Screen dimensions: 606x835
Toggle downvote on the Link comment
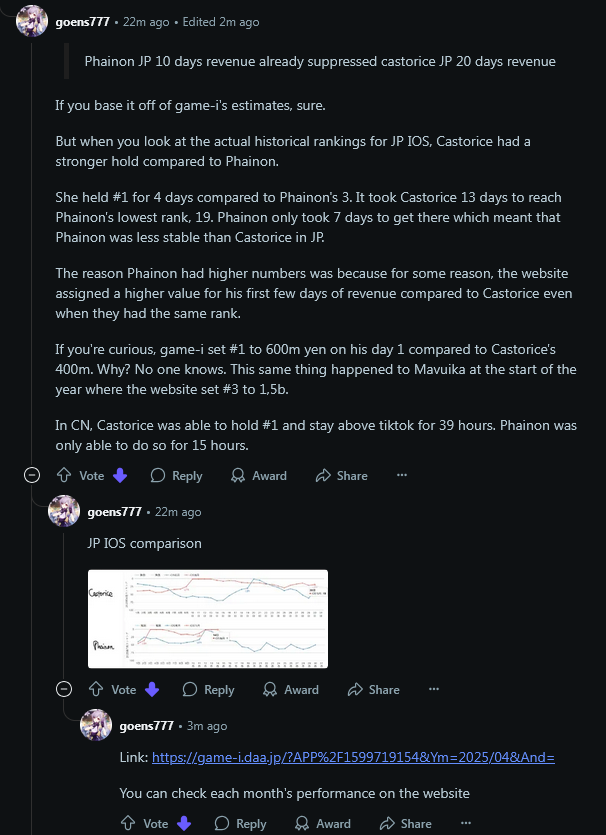[184, 824]
